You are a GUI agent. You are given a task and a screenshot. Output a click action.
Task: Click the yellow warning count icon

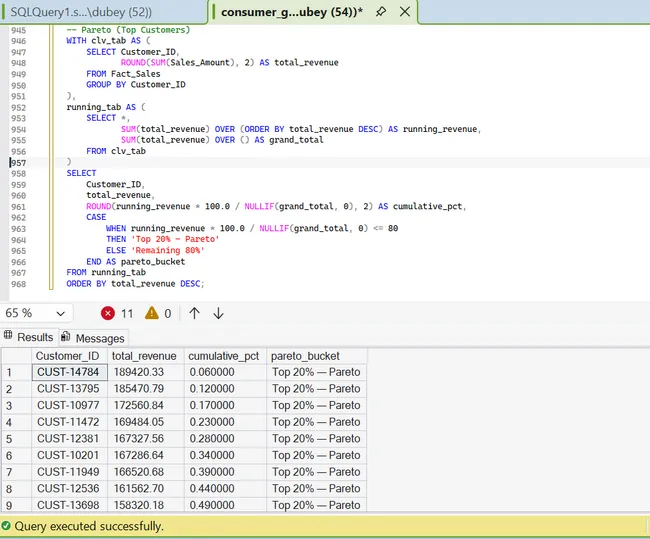pos(152,313)
